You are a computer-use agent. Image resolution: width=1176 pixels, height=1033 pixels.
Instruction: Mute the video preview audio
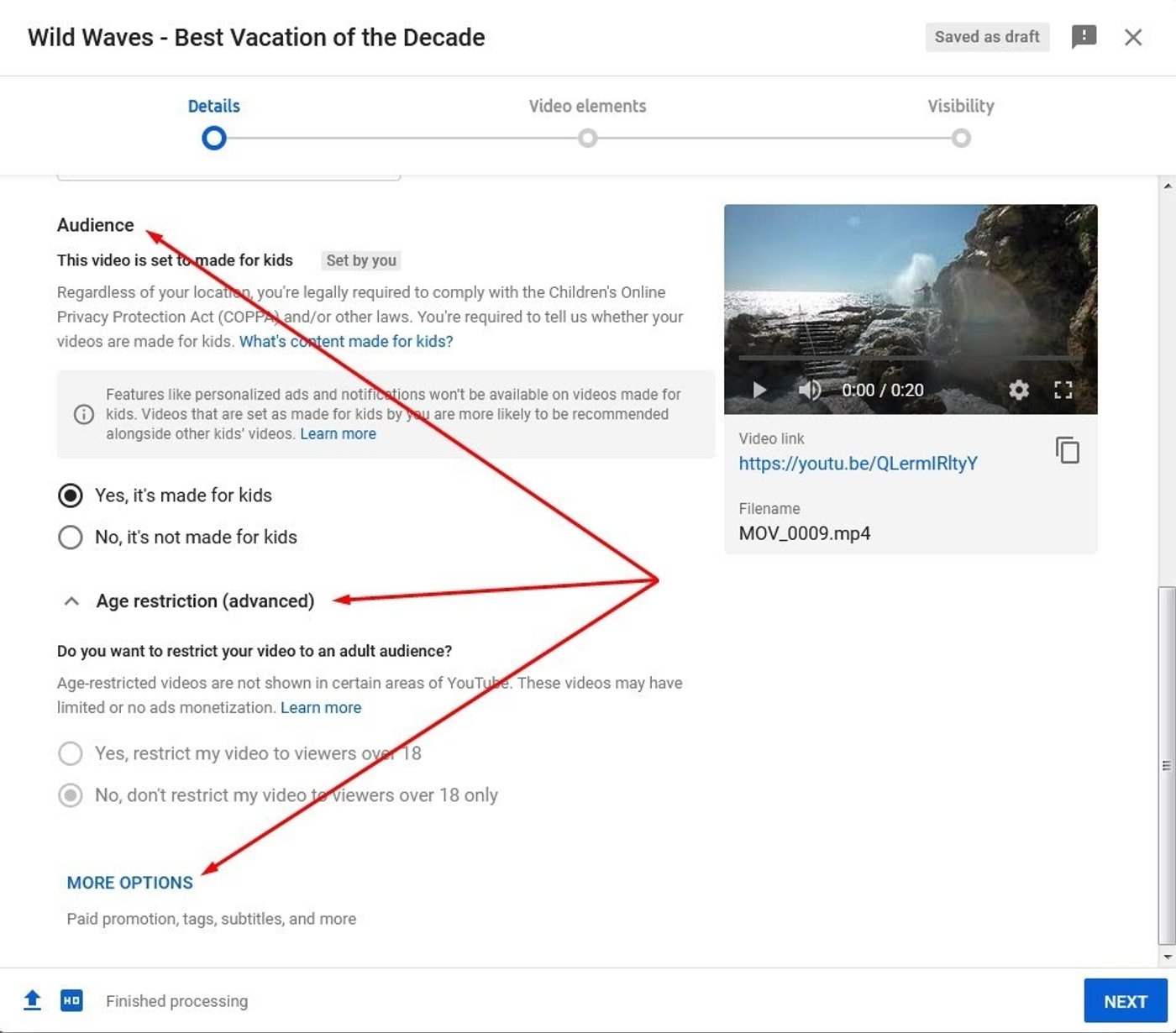pyautogui.click(x=808, y=390)
